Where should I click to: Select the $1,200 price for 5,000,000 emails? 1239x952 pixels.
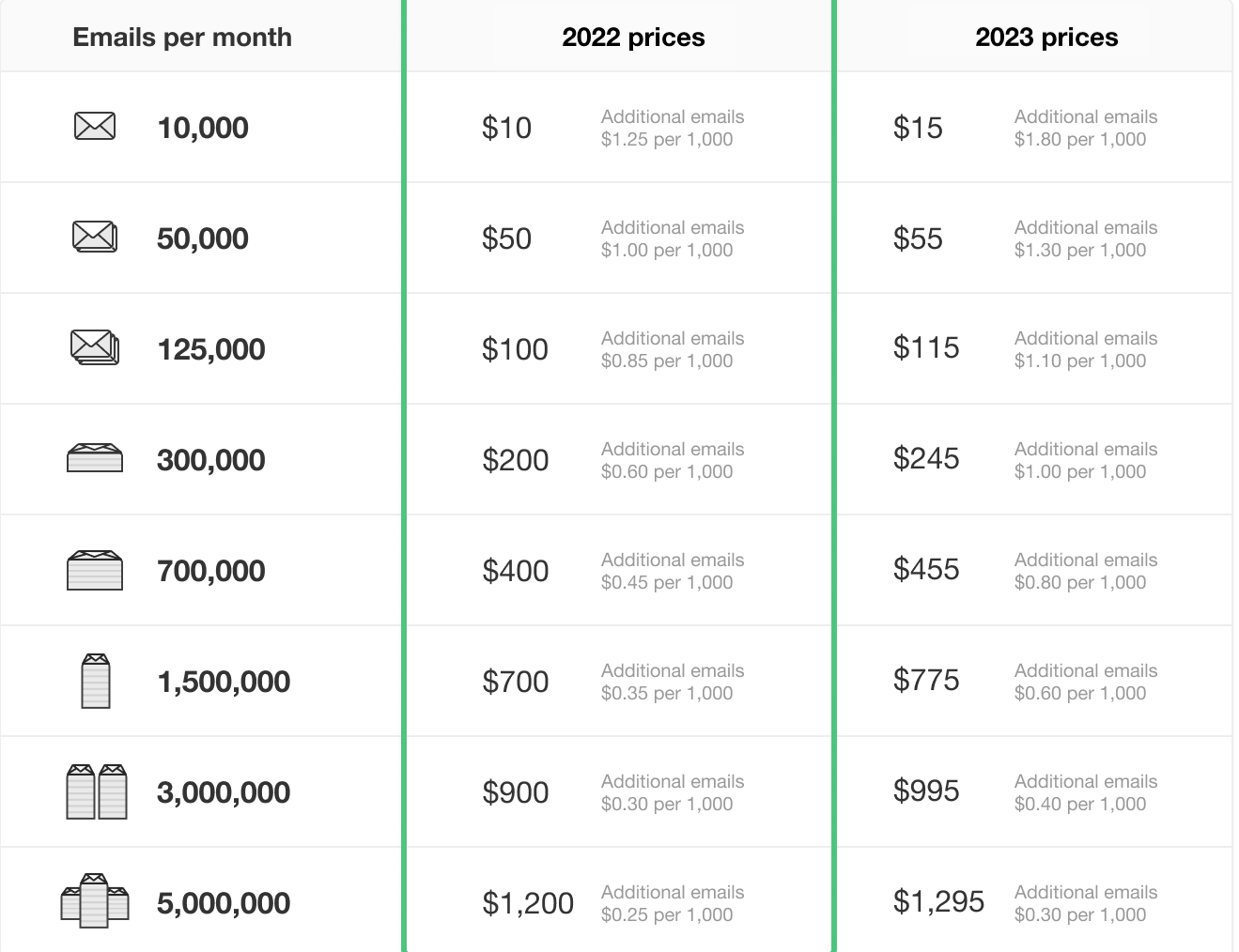(528, 903)
